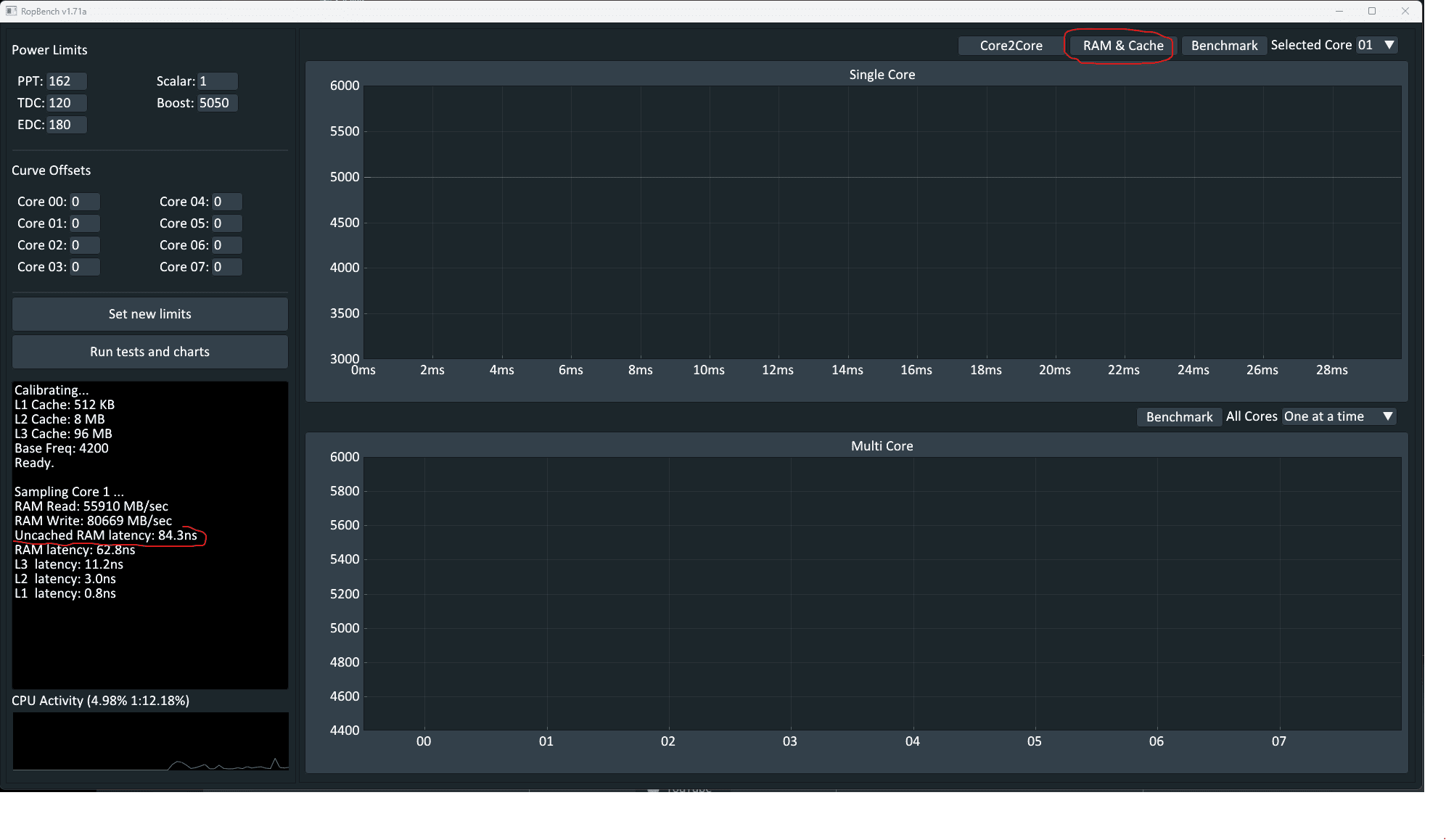Click the All Cores label
This screenshot has width=1446, height=840.
[1252, 416]
